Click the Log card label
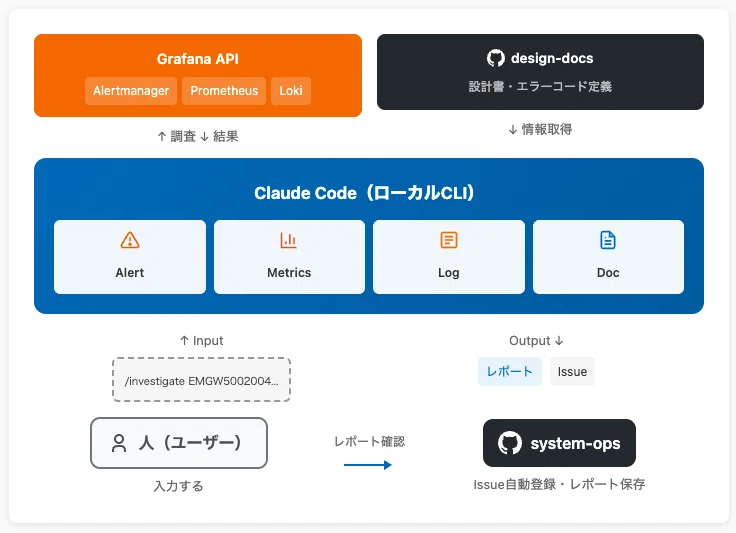Viewport: 736px width, 533px height. pos(449,273)
